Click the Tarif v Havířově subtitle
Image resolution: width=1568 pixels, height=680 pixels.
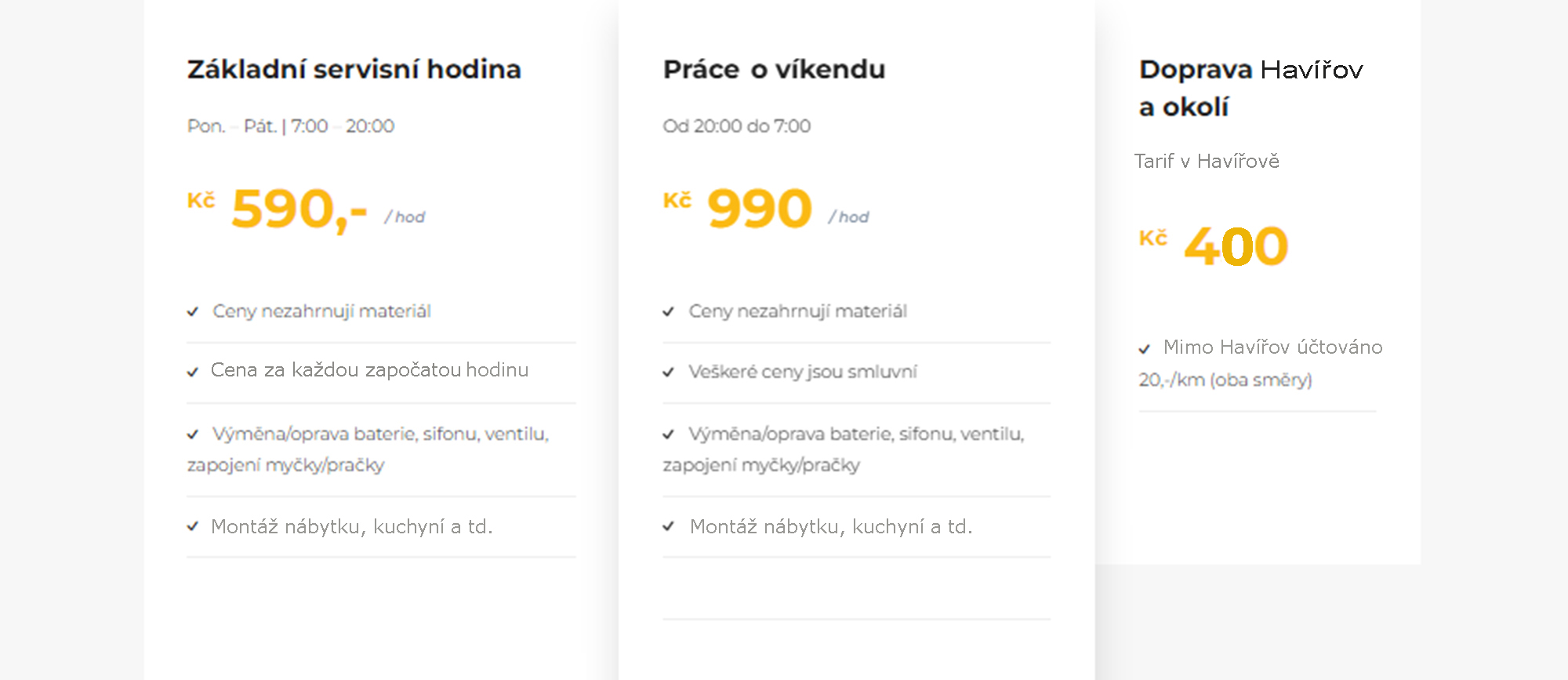point(1207,162)
